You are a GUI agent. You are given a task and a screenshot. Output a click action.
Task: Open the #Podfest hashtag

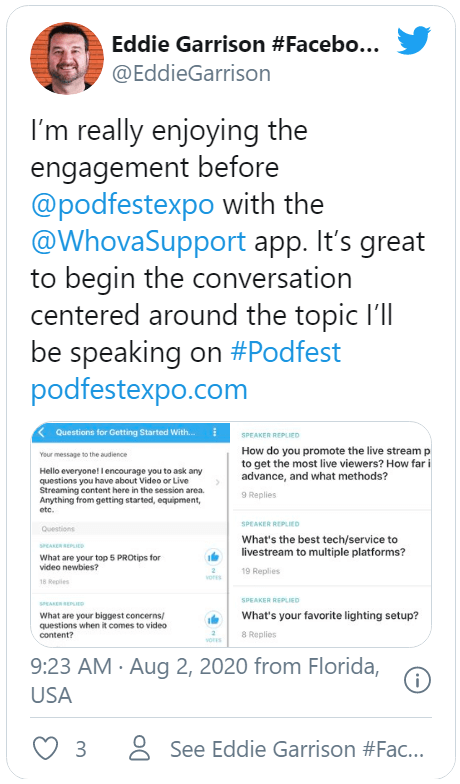[286, 352]
